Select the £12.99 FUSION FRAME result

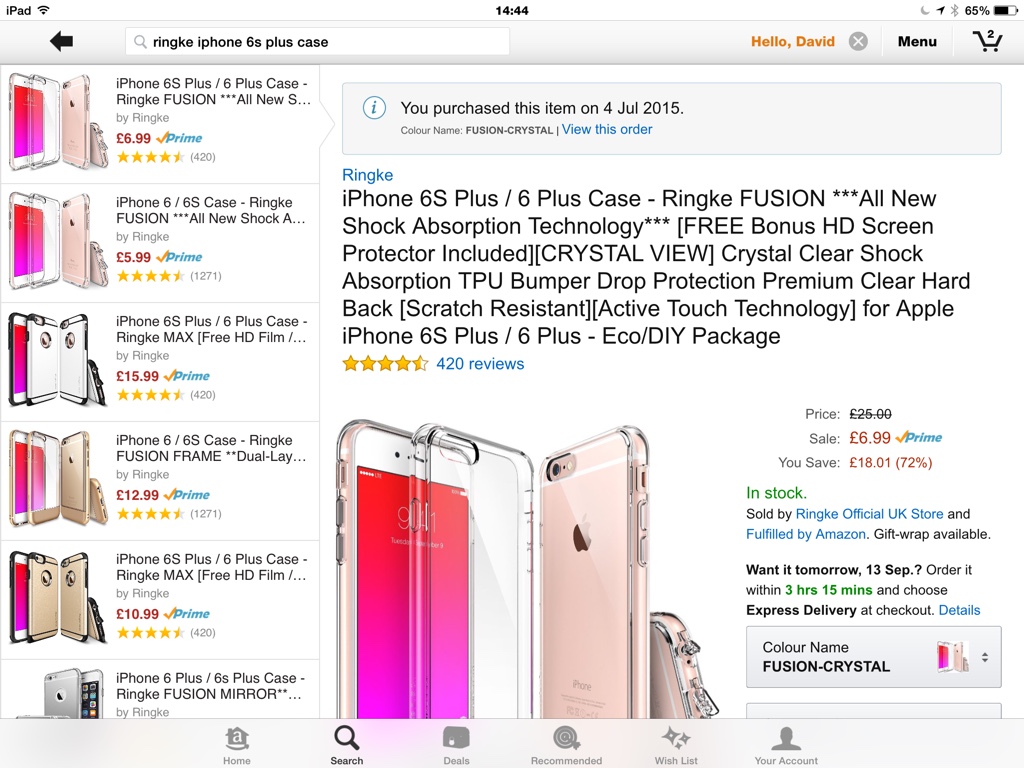pos(160,481)
